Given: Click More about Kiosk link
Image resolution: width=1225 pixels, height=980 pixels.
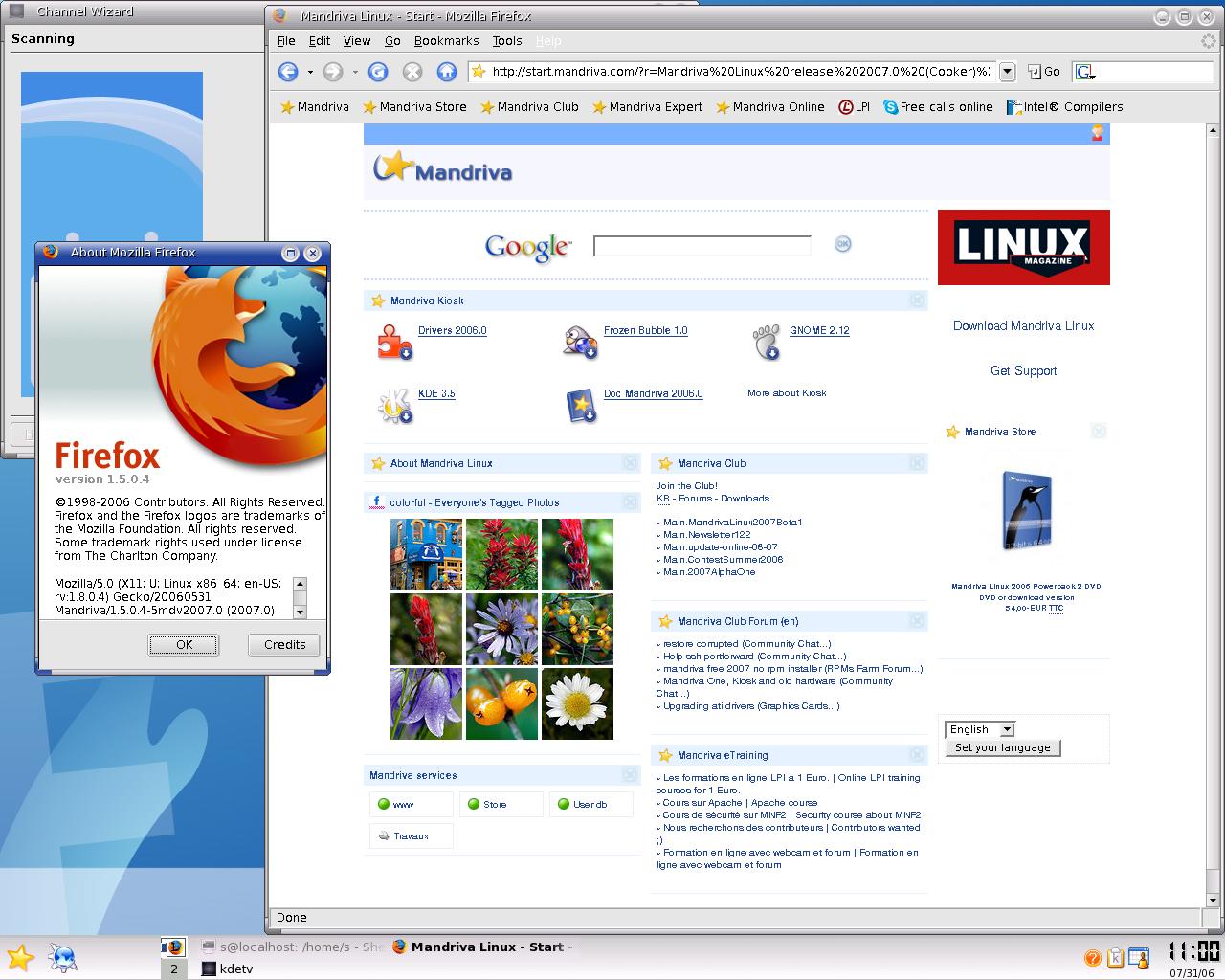Looking at the screenshot, I should [x=787, y=393].
